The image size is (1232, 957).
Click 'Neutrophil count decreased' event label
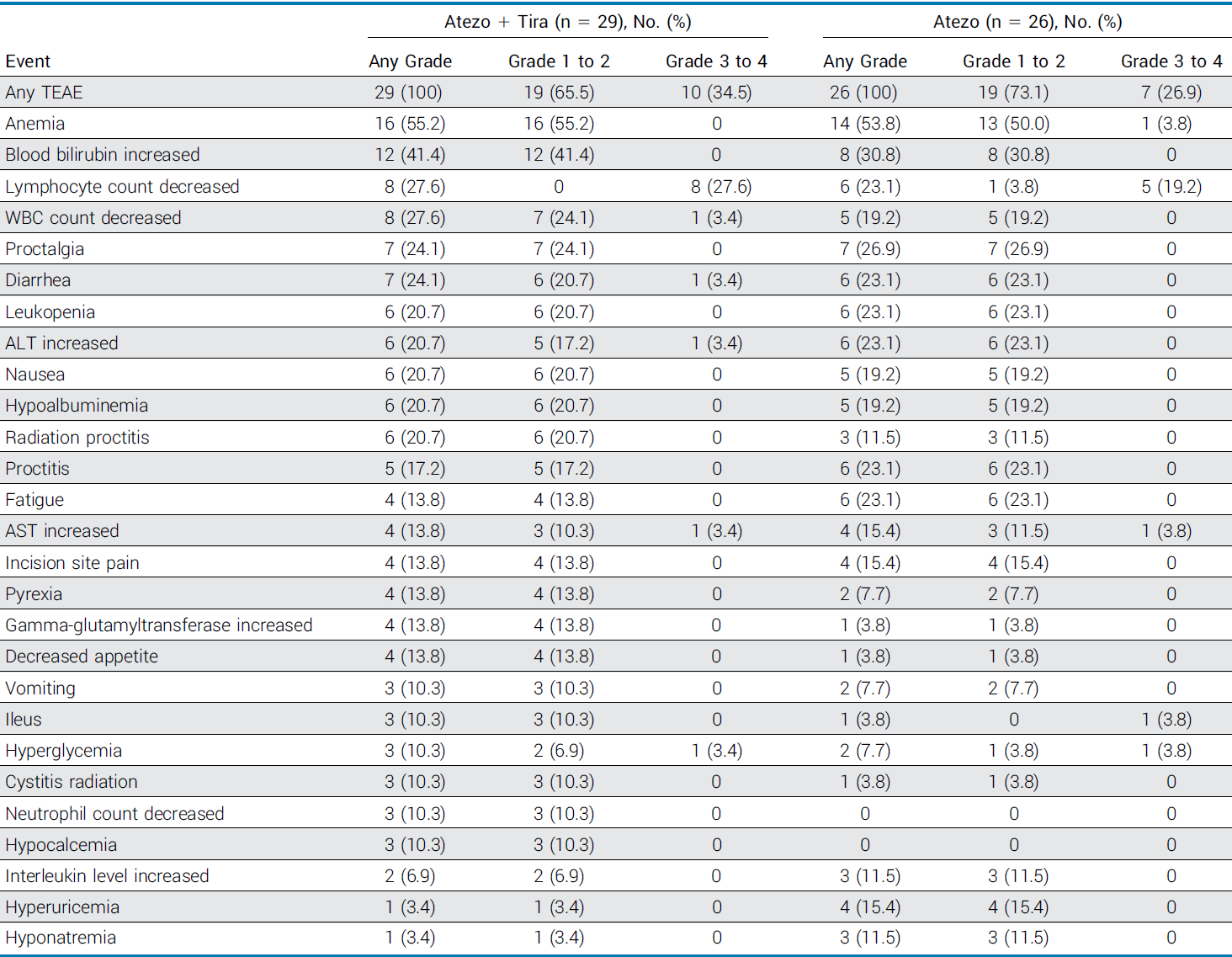point(114,814)
